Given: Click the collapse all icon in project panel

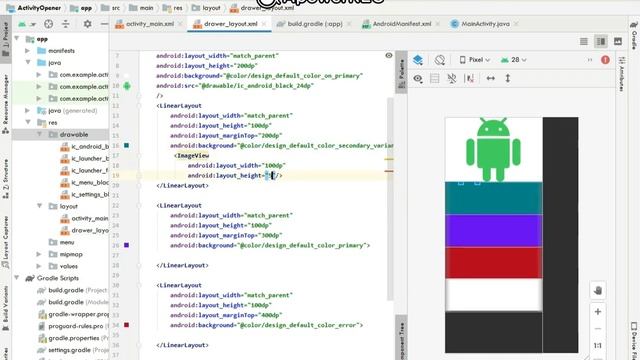Looking at the screenshot, I should [66, 24].
